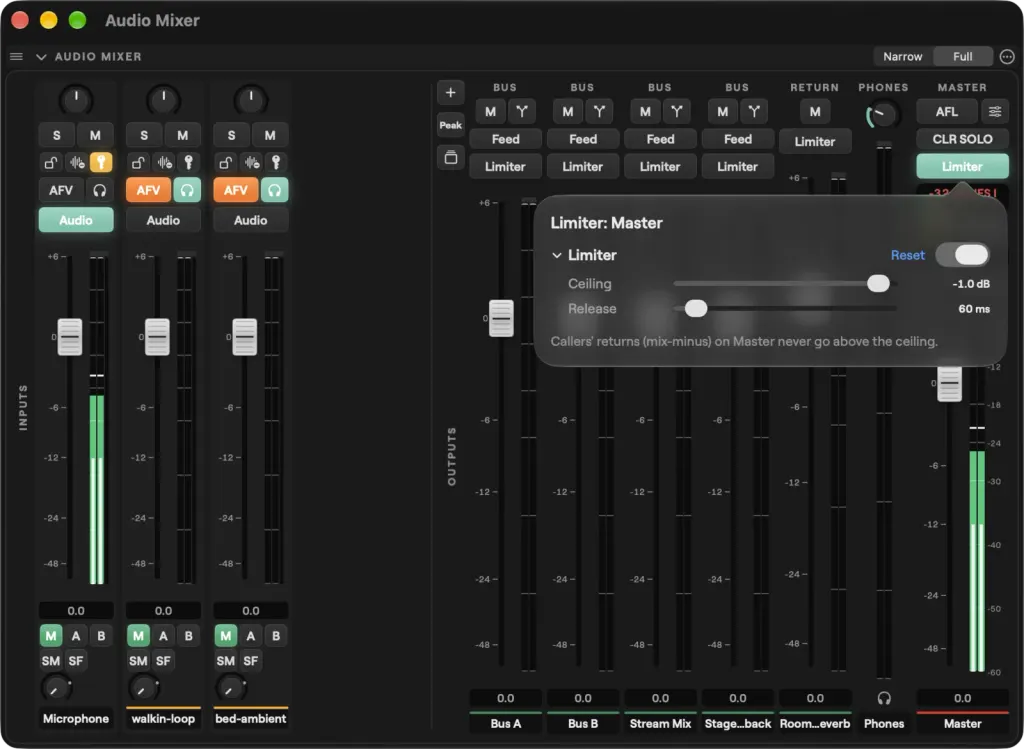The height and width of the screenshot is (749, 1024).
Task: Click waveform icon on walkin-loop channel
Action: coord(164,163)
